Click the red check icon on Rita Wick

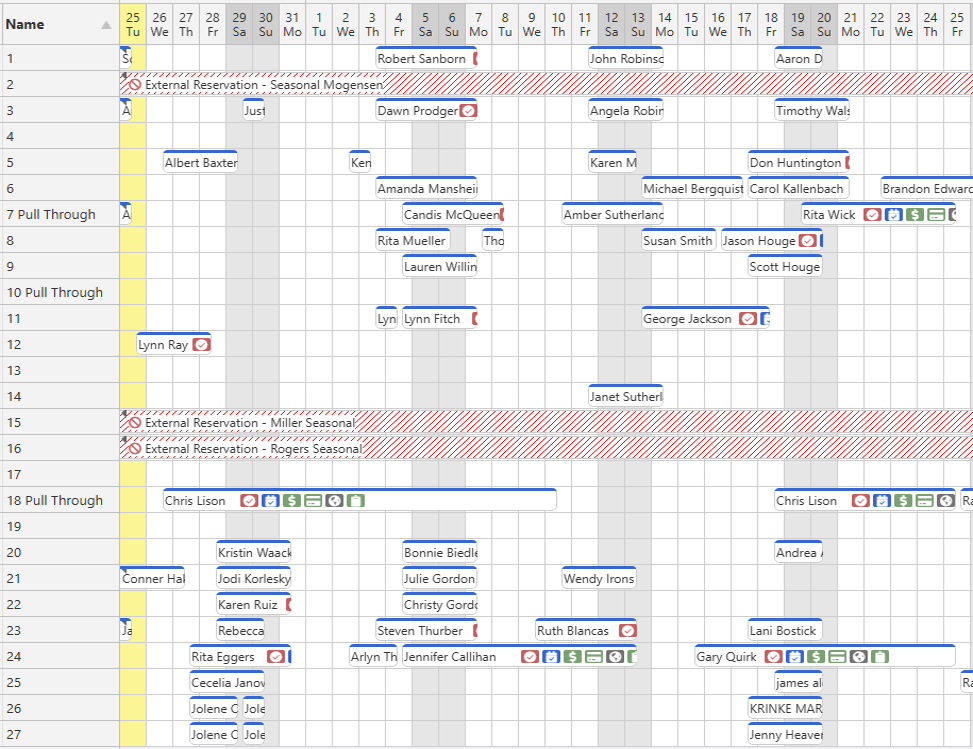click(872, 215)
